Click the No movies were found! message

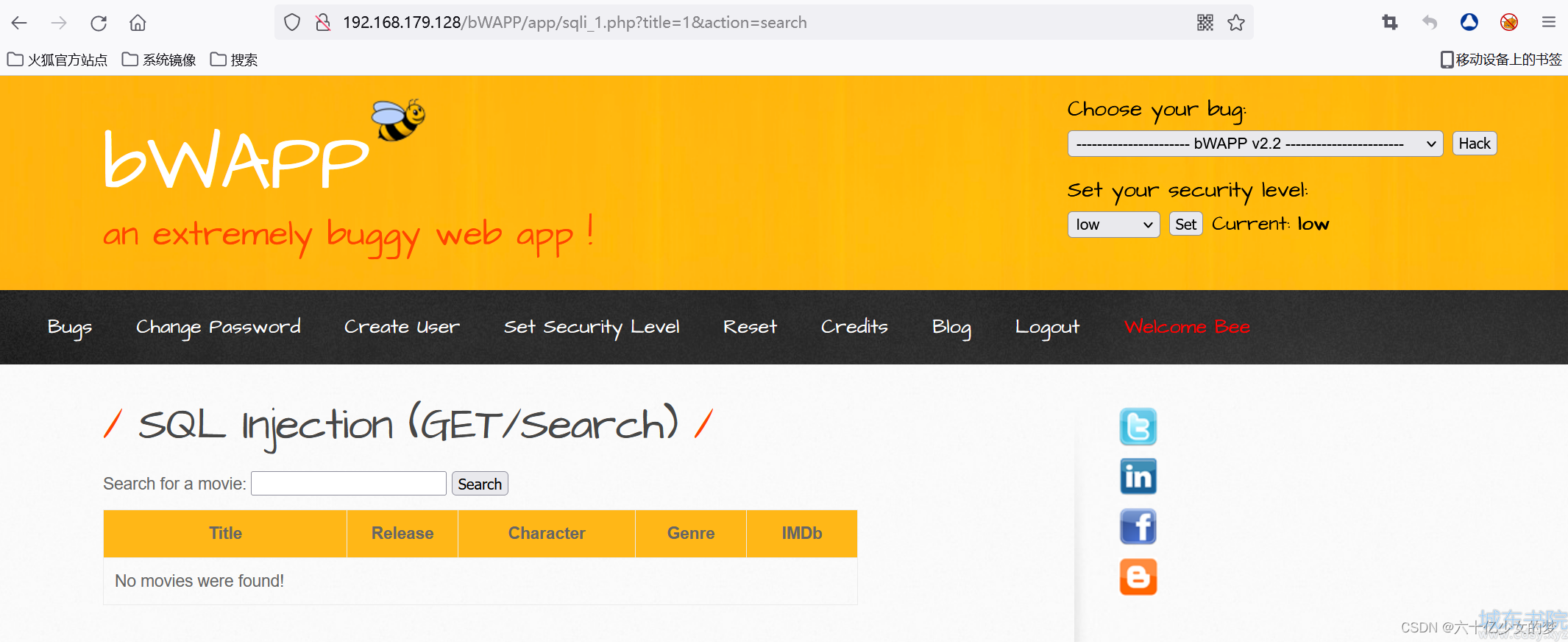coord(199,581)
